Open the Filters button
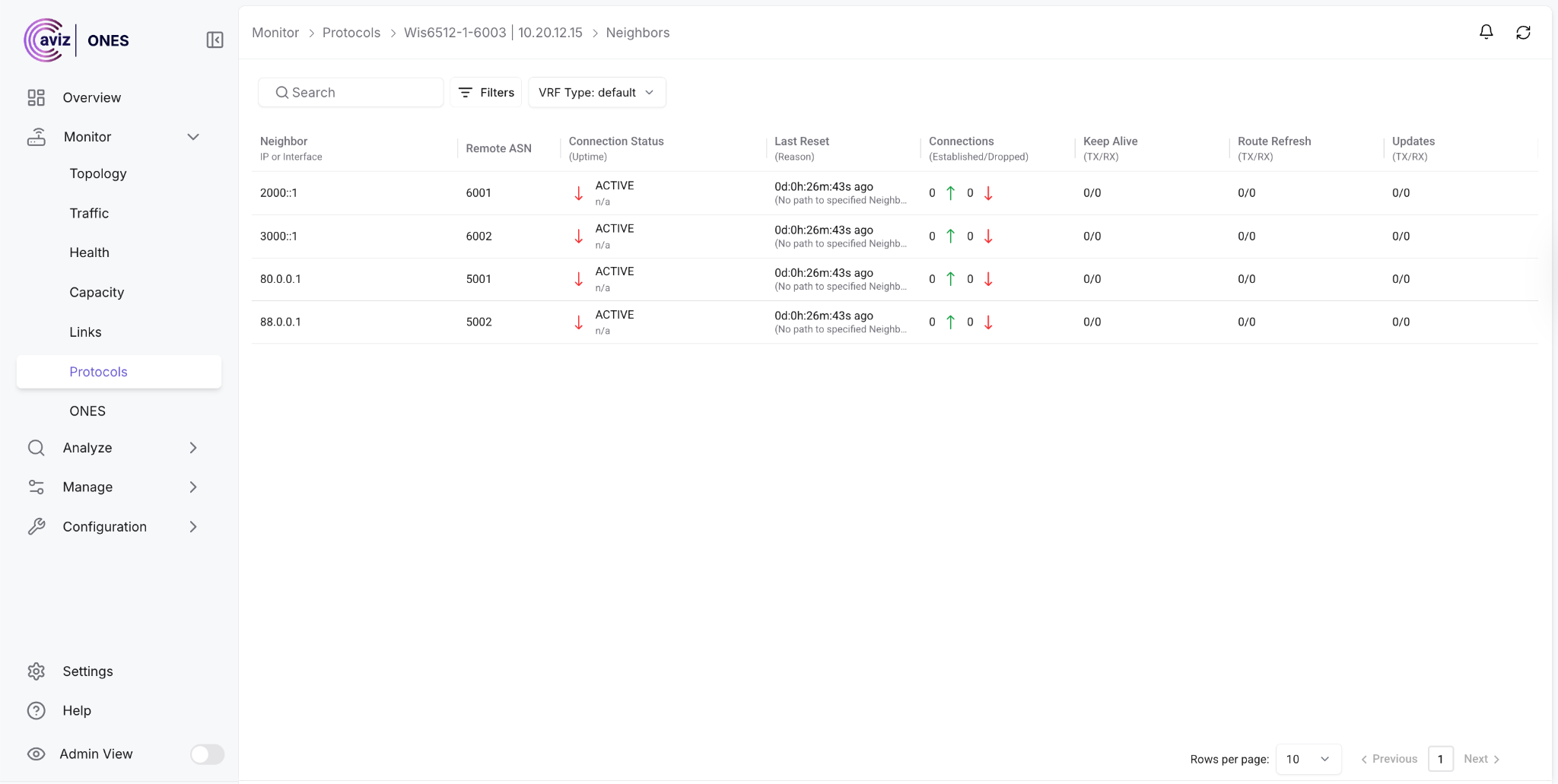 486,92
